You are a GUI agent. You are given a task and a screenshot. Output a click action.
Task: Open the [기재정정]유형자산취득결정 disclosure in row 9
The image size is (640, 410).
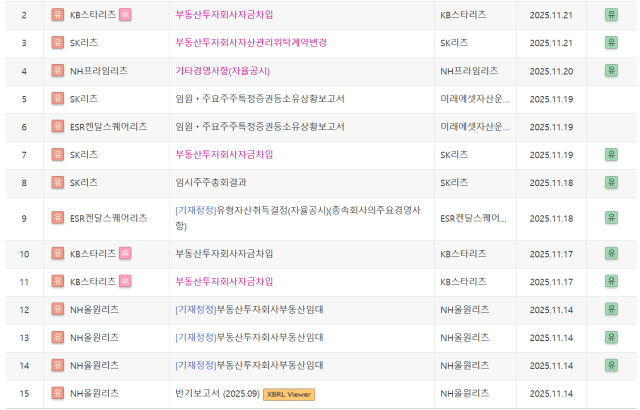tap(298, 218)
